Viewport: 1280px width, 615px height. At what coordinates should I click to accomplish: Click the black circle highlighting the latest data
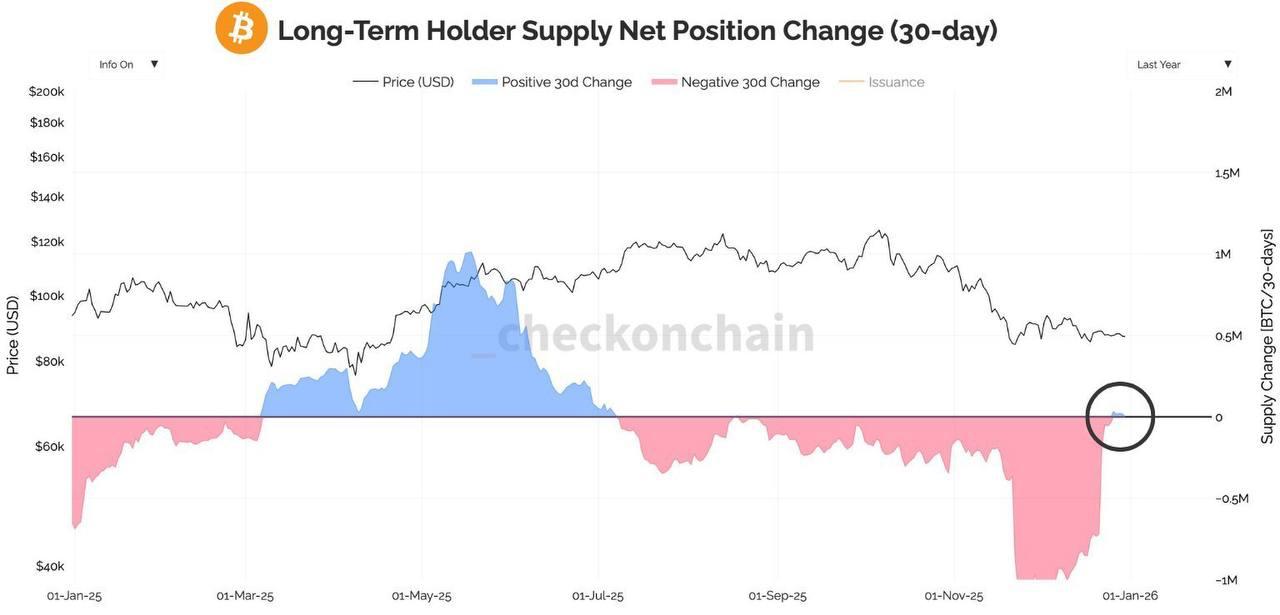pyautogui.click(x=1120, y=416)
